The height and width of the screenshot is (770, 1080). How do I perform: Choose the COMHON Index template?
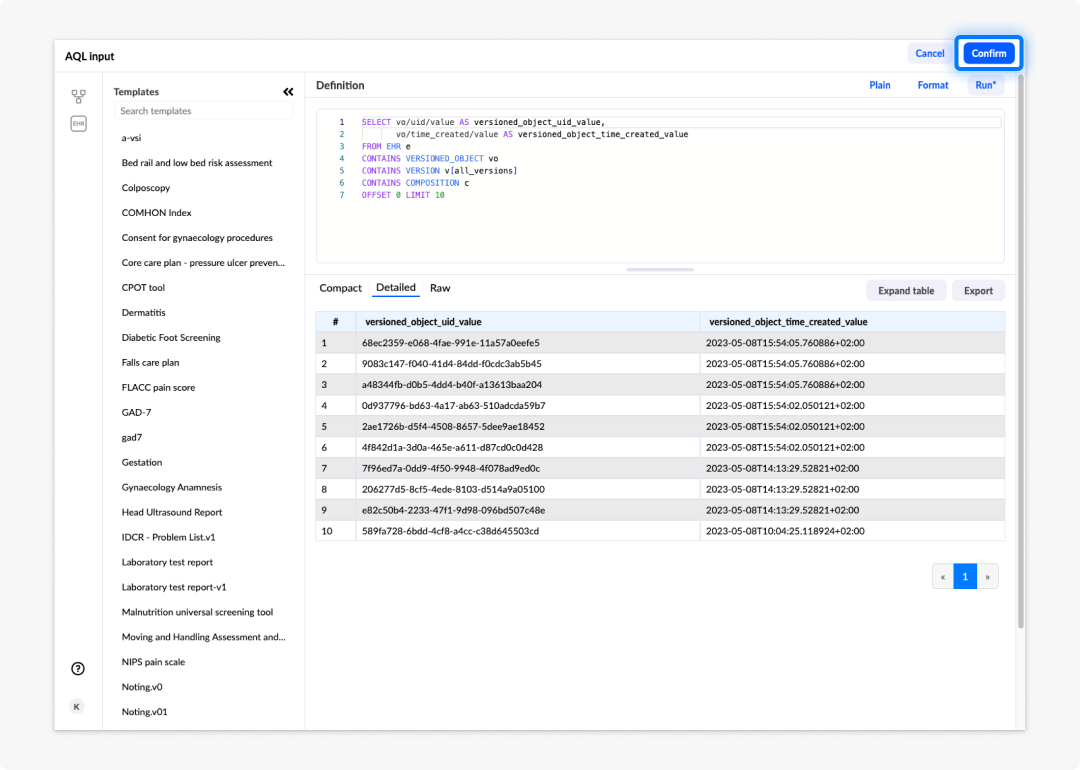tap(156, 213)
